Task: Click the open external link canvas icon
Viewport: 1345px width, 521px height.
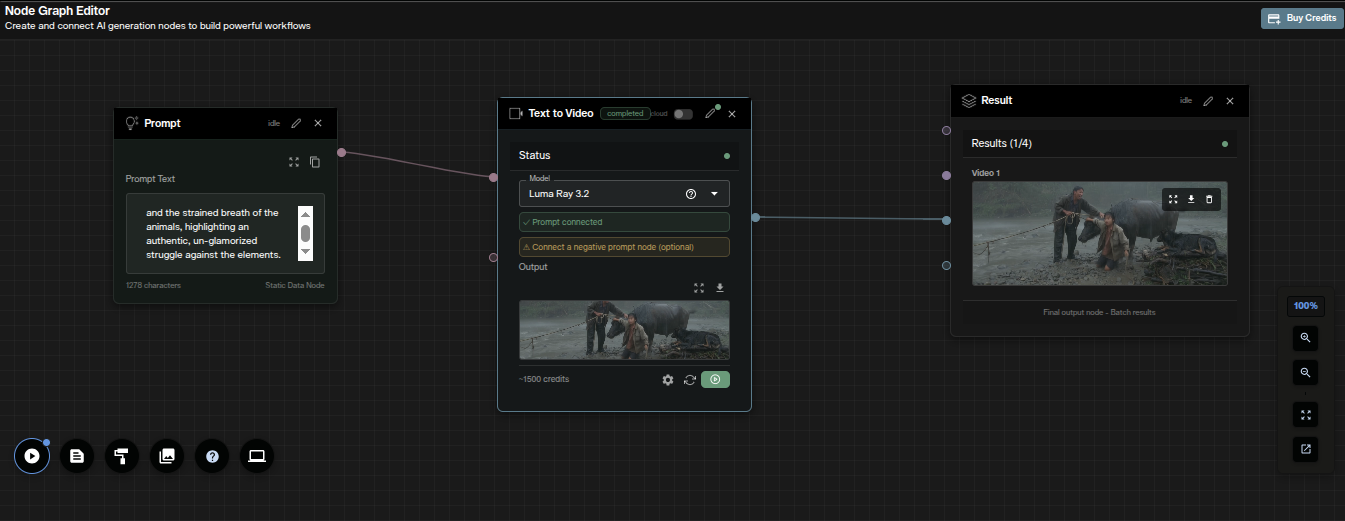Action: 1305,449
